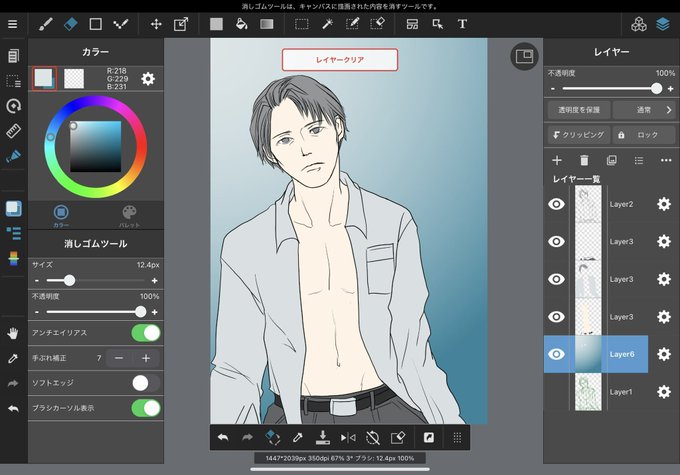Select the Gradient tool
Screen dimensions: 680x475
pos(267,24)
